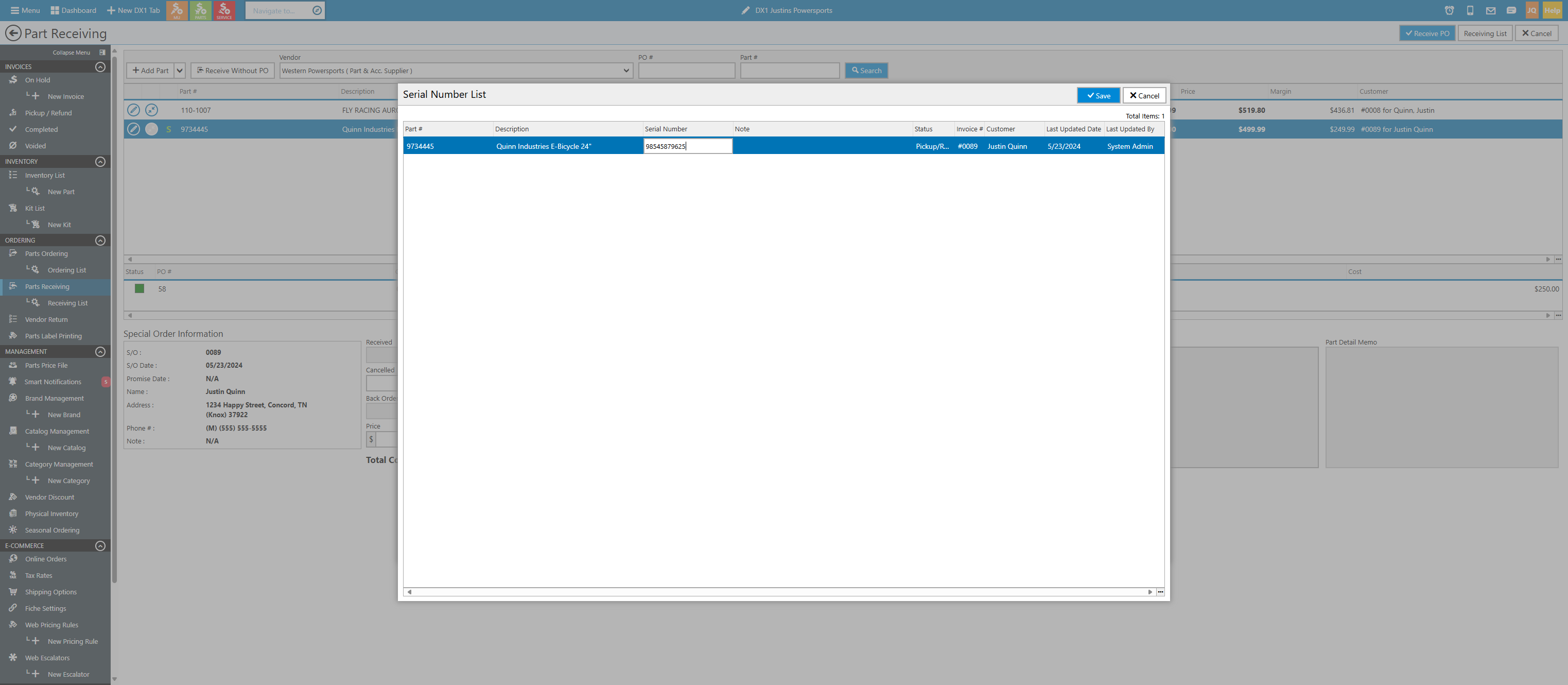
Task: Save the Serial Number List
Action: click(x=1098, y=96)
